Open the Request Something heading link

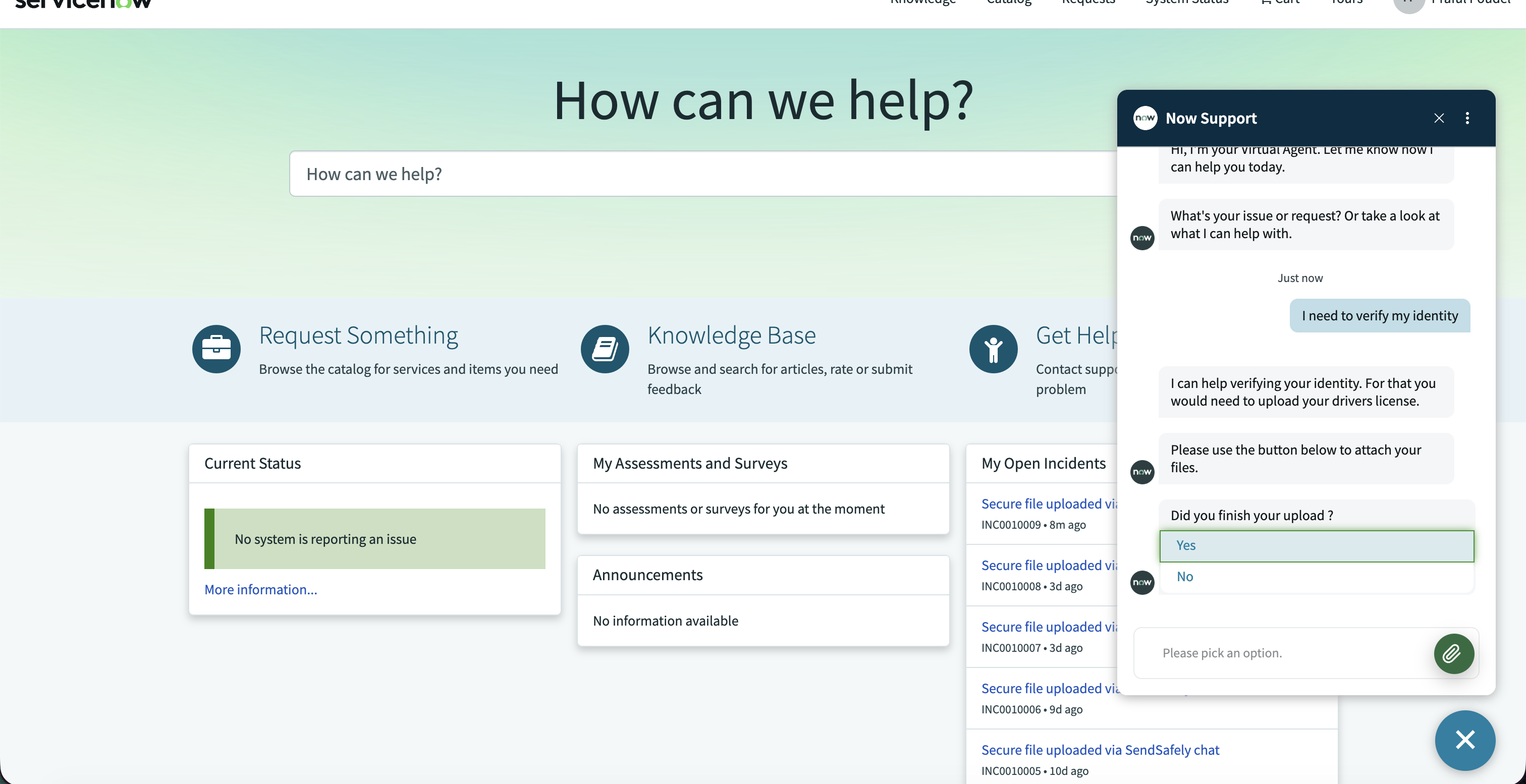[x=358, y=335]
